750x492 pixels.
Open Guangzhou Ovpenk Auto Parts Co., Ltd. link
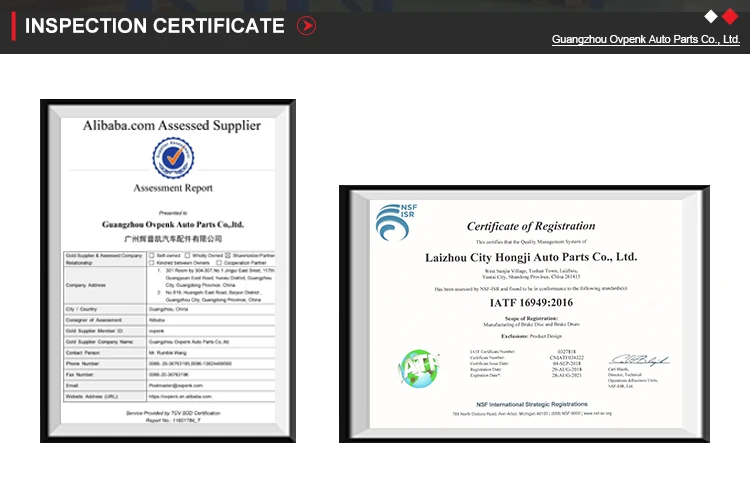646,40
